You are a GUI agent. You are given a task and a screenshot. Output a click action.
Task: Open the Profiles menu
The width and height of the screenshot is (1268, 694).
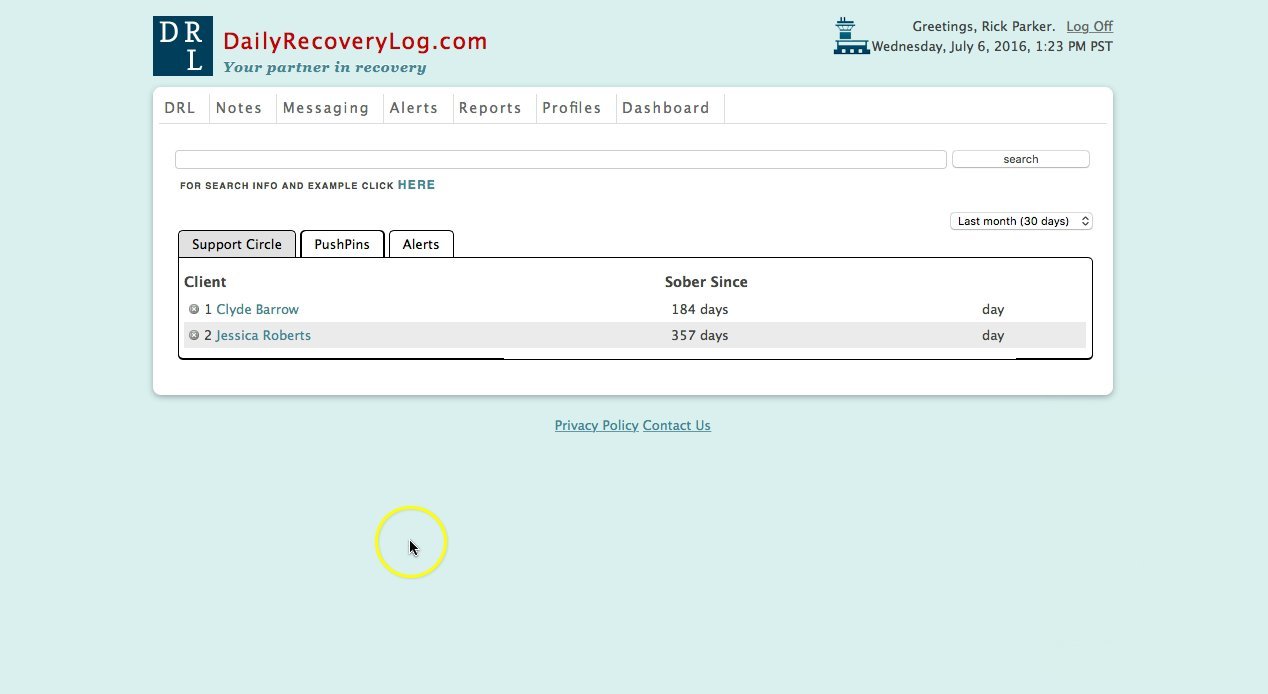pyautogui.click(x=572, y=108)
